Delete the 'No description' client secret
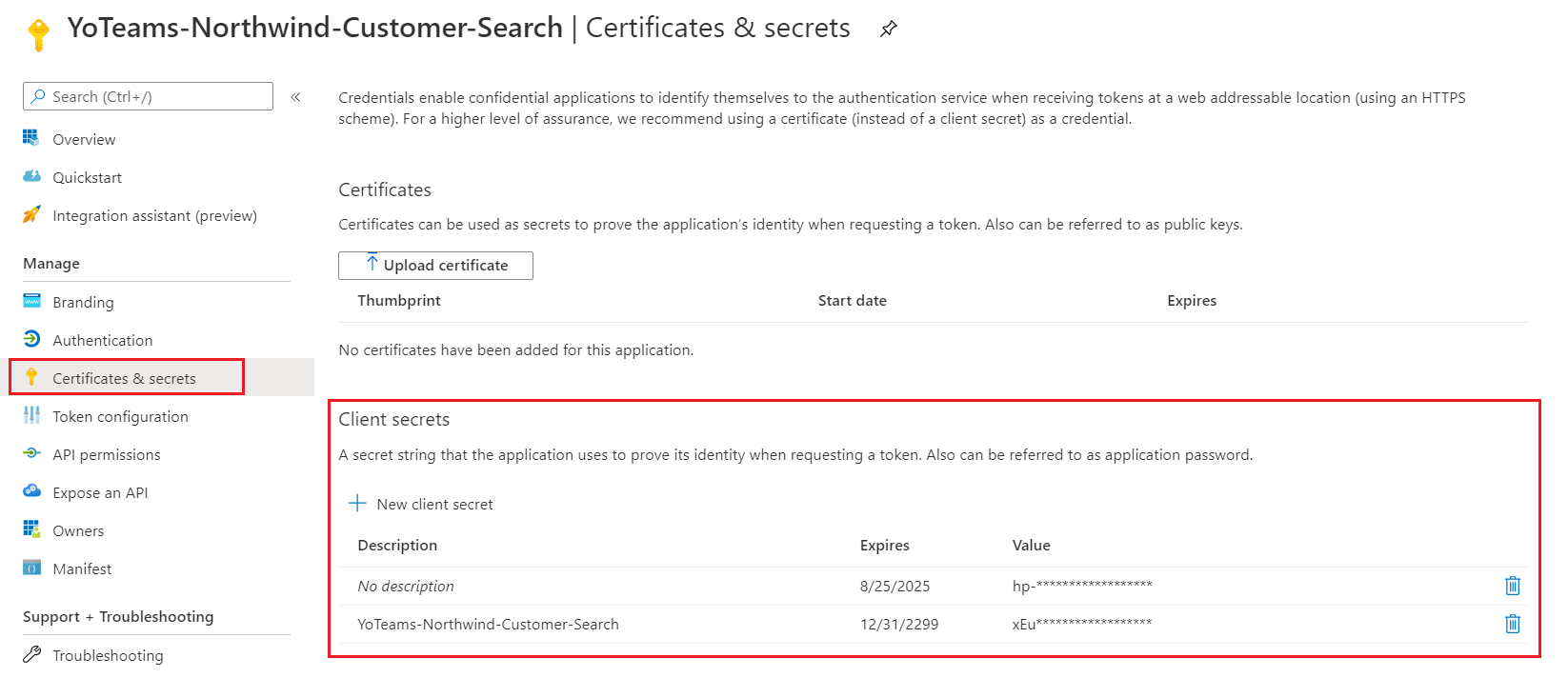1568x678 pixels. (x=1512, y=587)
